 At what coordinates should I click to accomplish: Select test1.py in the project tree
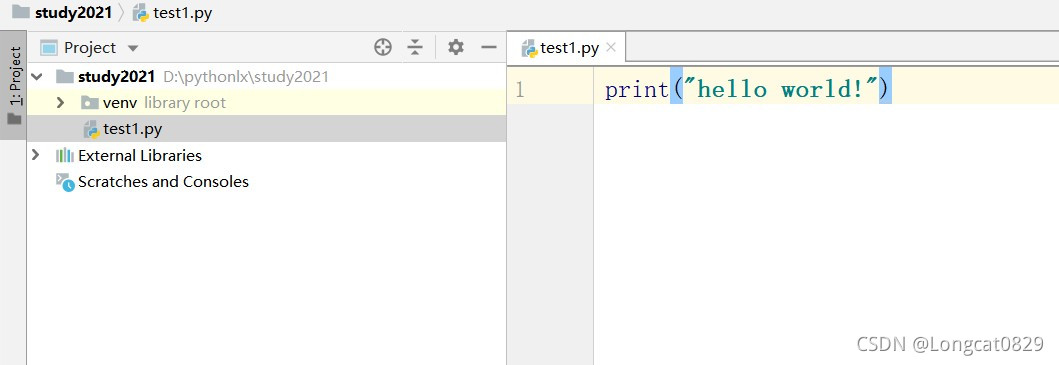point(132,128)
